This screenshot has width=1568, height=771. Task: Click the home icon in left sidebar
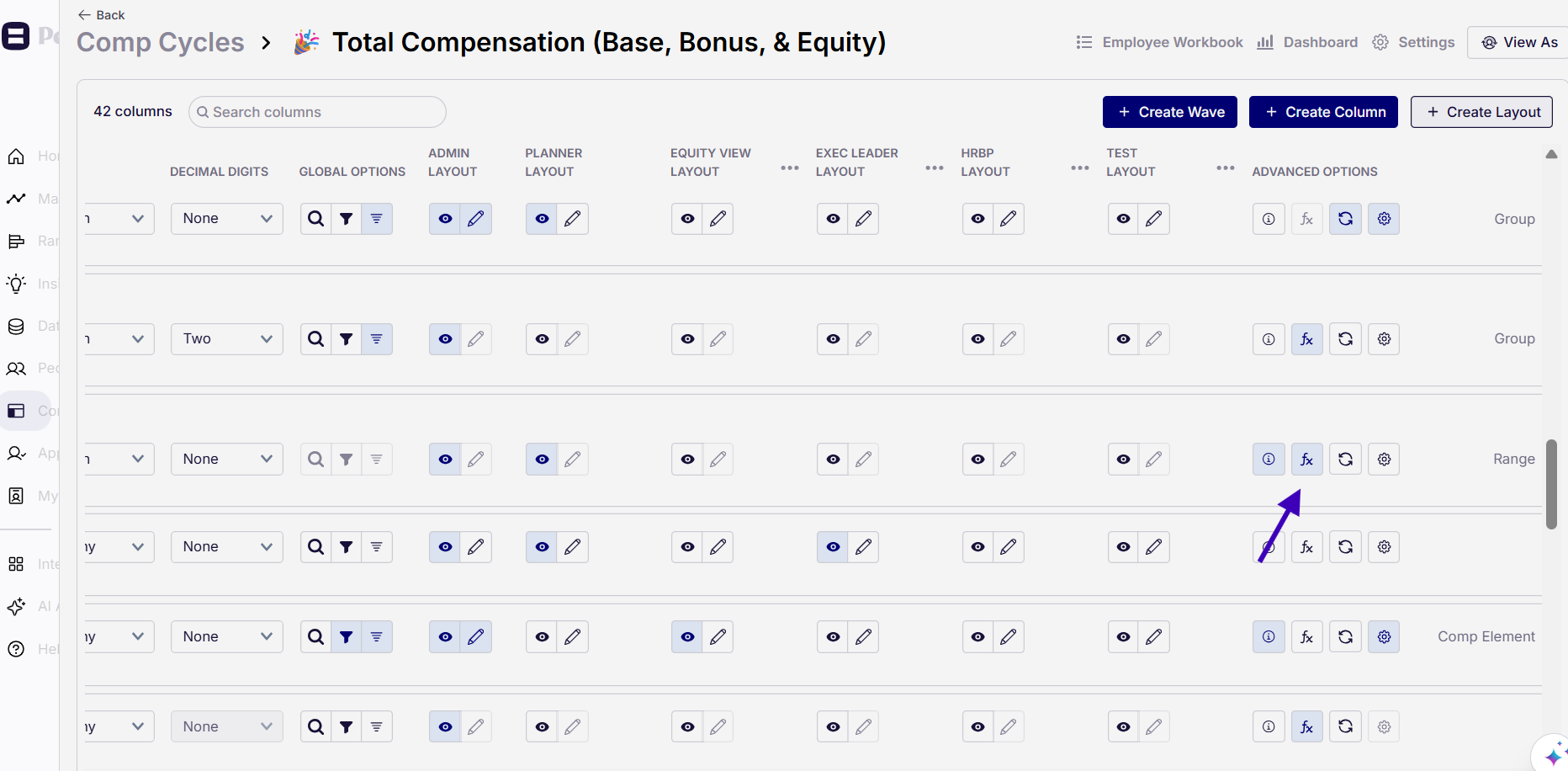pyautogui.click(x=16, y=157)
